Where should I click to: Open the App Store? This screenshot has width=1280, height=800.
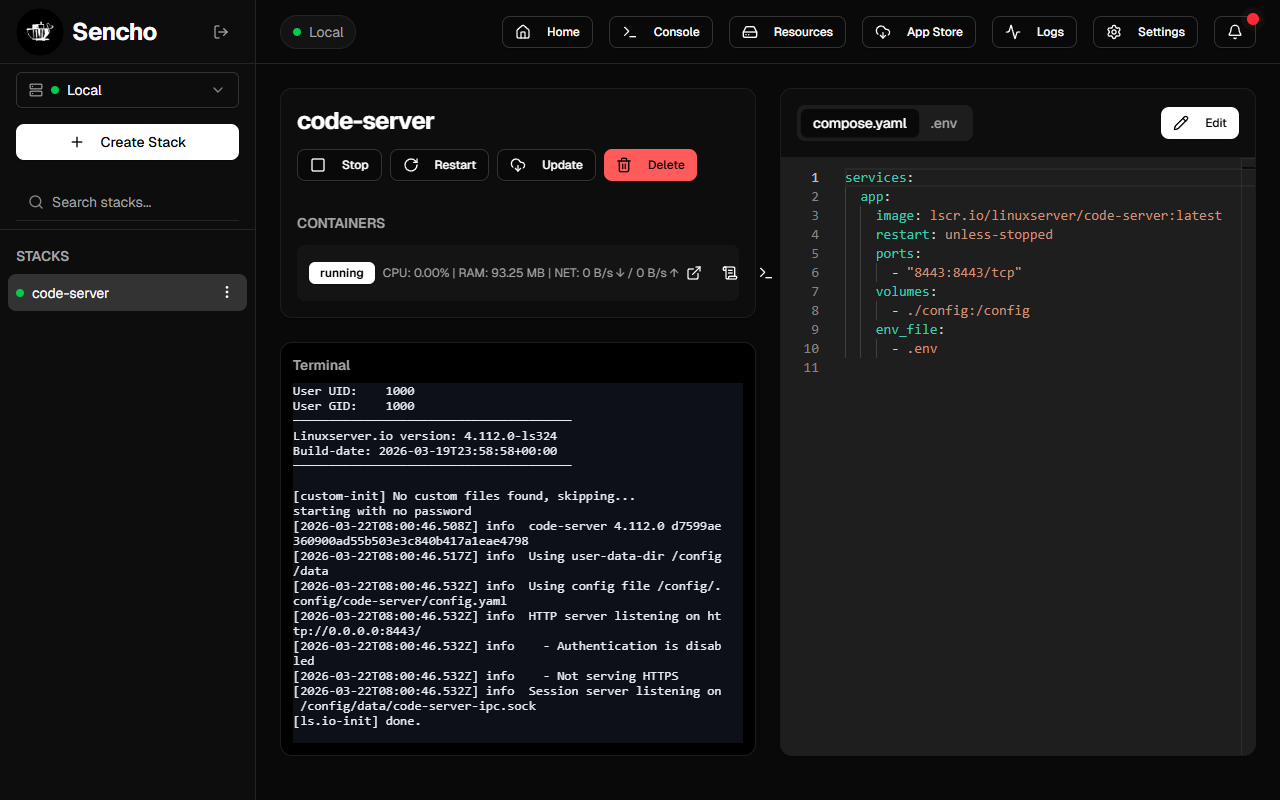[919, 32]
